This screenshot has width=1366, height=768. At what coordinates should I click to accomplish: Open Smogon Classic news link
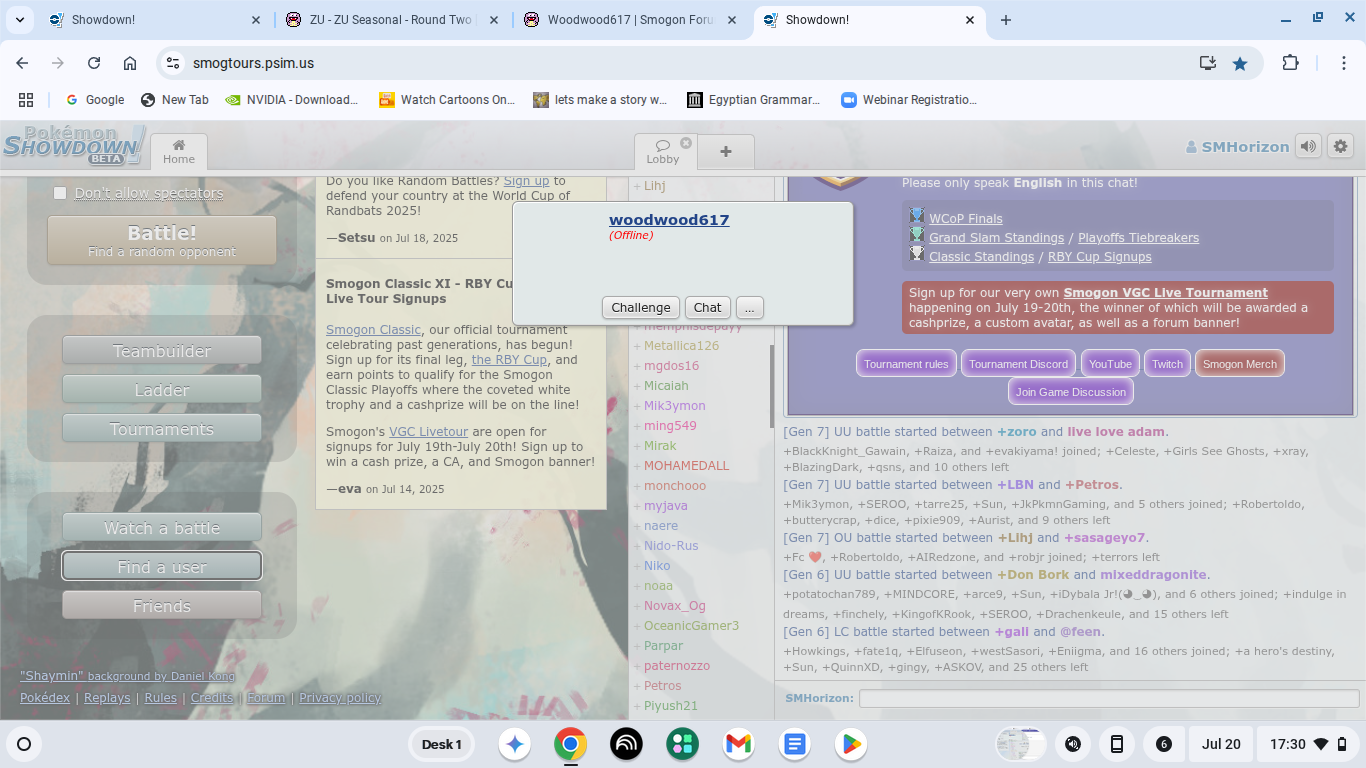point(373,330)
